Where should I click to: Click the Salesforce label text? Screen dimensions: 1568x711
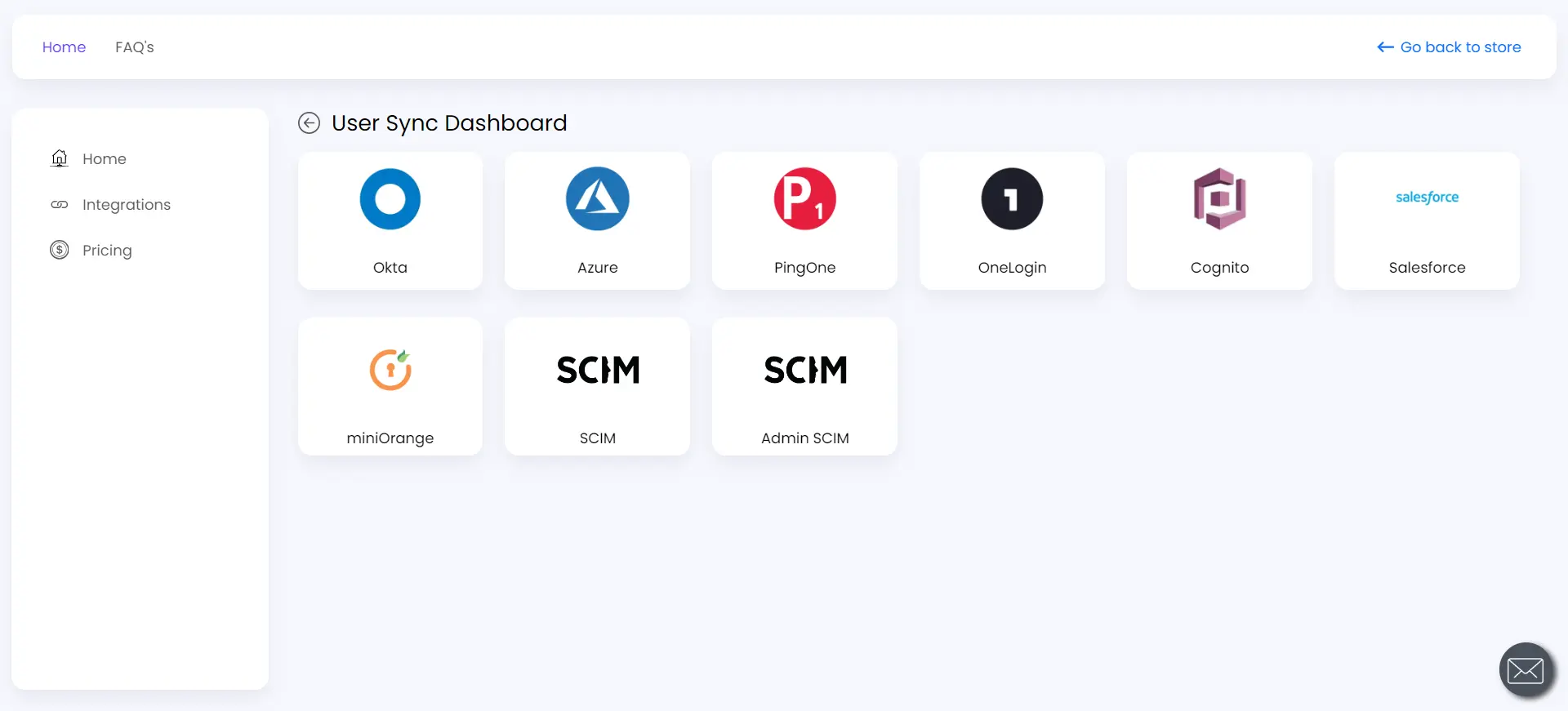1427,268
